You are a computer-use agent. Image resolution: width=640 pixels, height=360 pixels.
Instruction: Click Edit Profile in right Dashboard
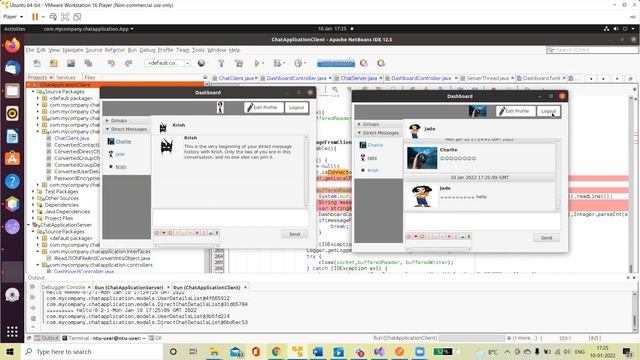coord(516,111)
